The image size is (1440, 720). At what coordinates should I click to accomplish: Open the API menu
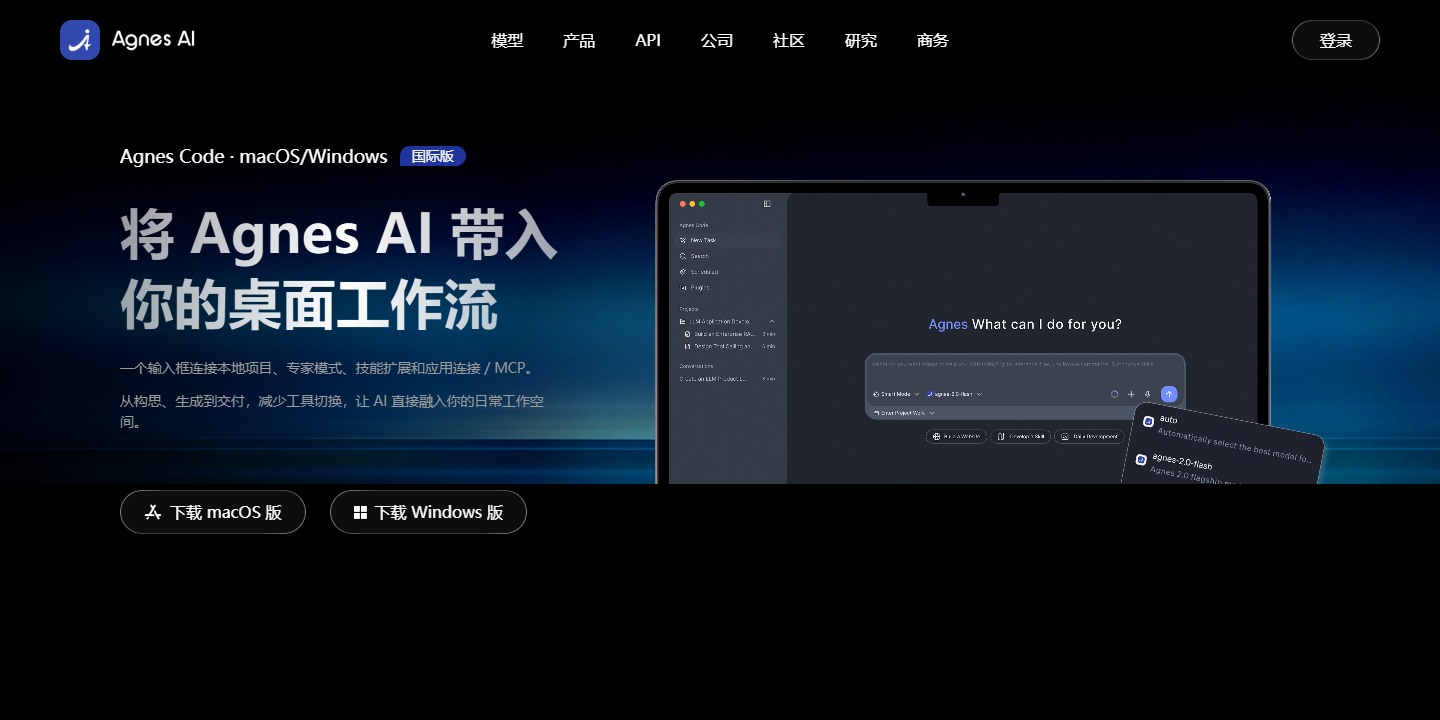click(x=648, y=40)
